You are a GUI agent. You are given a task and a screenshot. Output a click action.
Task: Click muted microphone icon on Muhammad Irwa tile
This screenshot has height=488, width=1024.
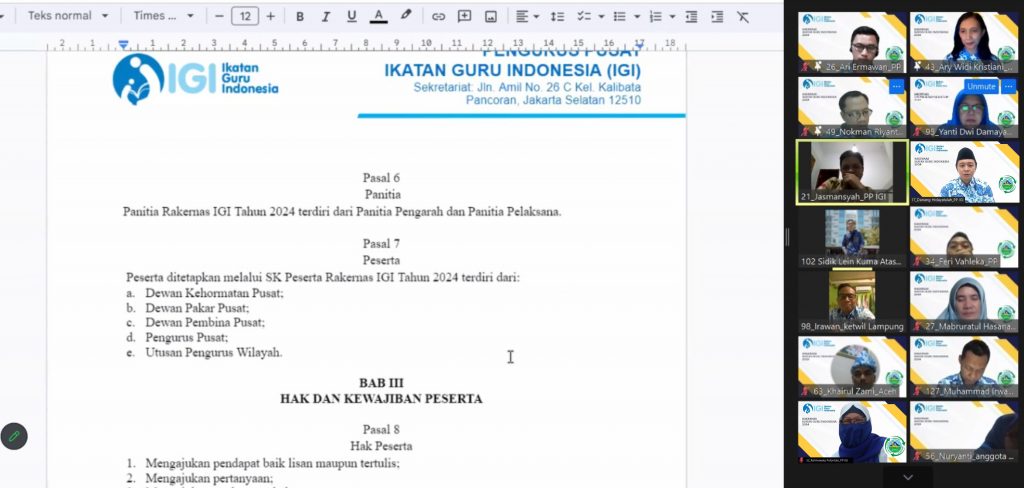tap(918, 391)
